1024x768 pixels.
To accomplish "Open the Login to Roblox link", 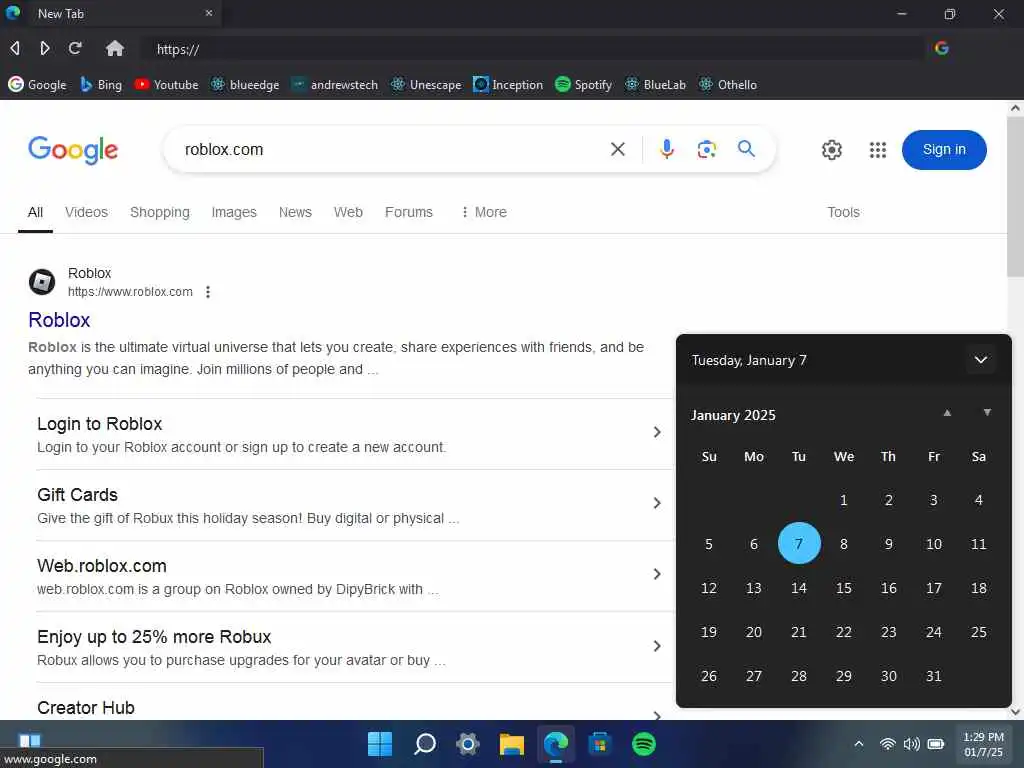I will click(99, 424).
